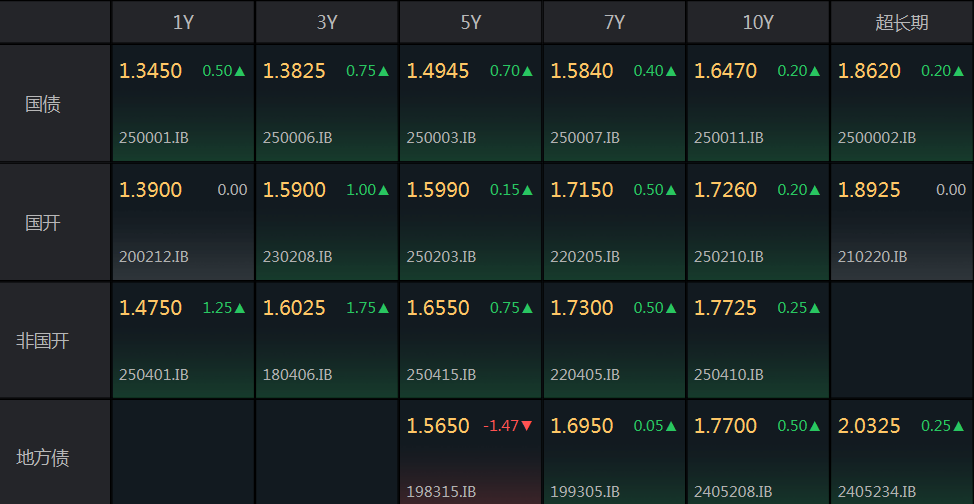Open the 地方债 超长期 code 2405234.IB
Screen dimensions: 974x504
click(876, 492)
